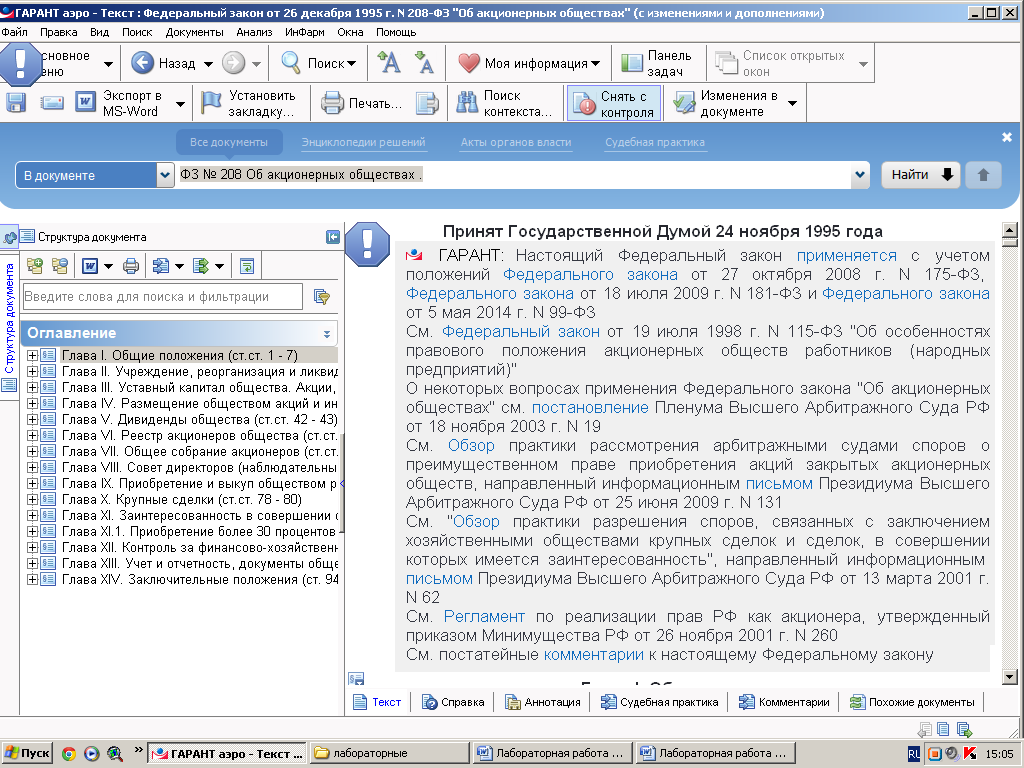This screenshot has width=1024, height=768.
Task: Click Поиск контекста binoculars icon
Action: coord(467,103)
